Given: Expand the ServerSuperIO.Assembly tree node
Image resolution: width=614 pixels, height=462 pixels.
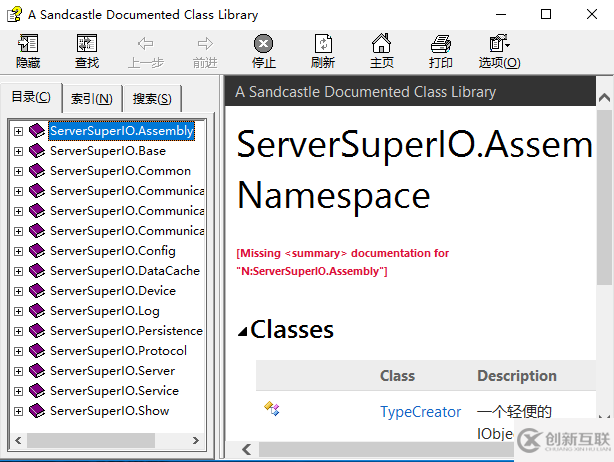Looking at the screenshot, I should 18,131.
